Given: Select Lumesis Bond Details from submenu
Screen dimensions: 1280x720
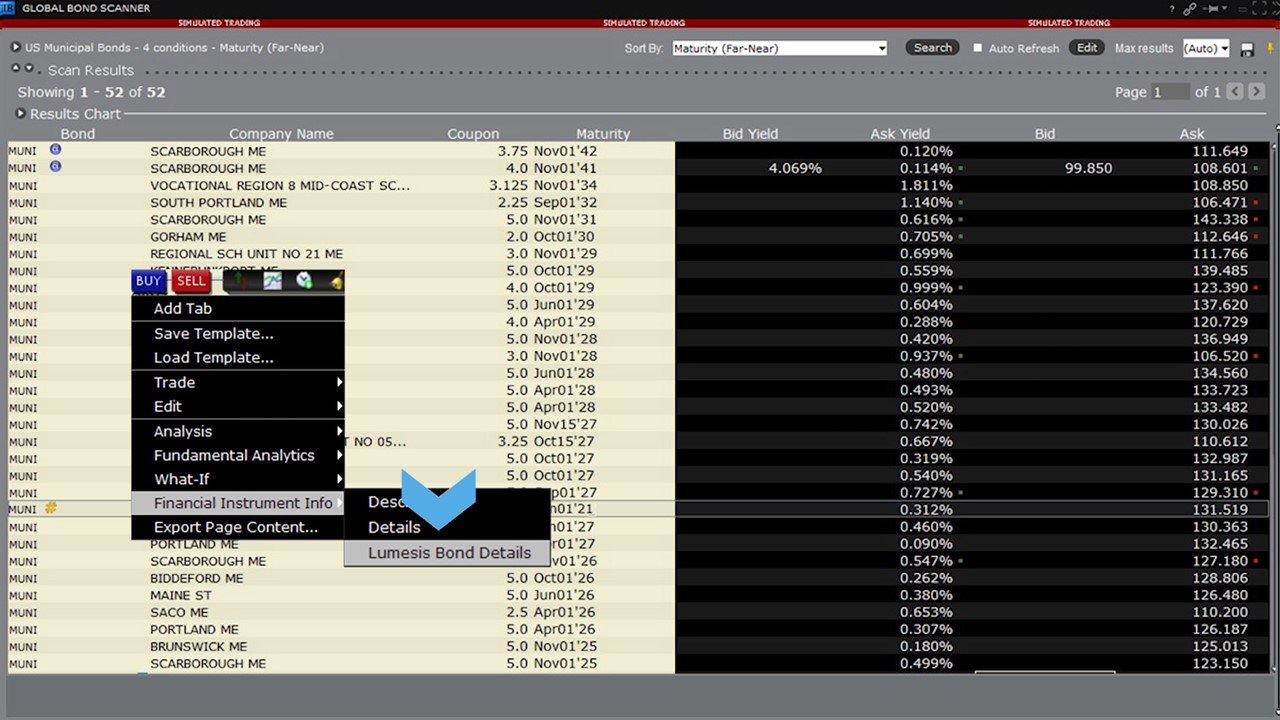Looking at the screenshot, I should point(449,553).
